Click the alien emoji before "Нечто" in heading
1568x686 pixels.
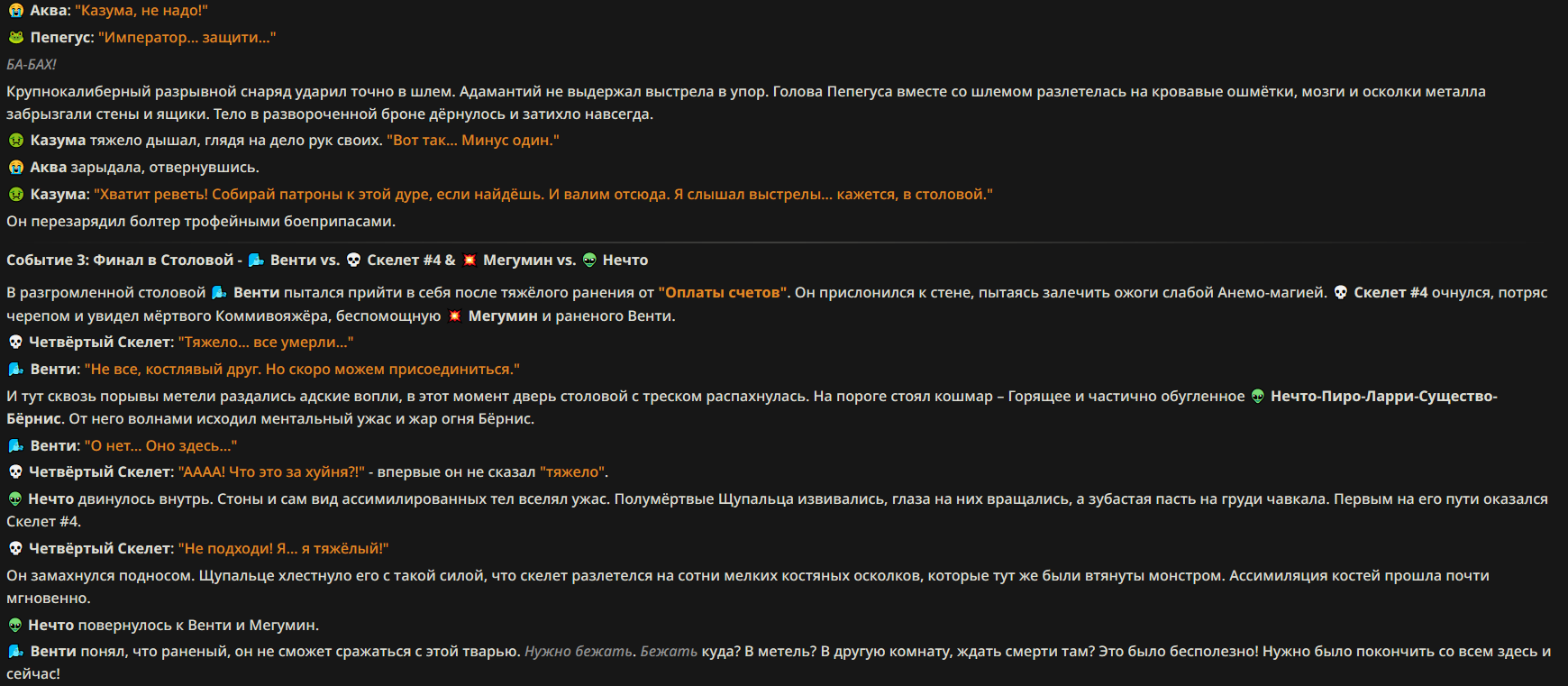tap(589, 261)
